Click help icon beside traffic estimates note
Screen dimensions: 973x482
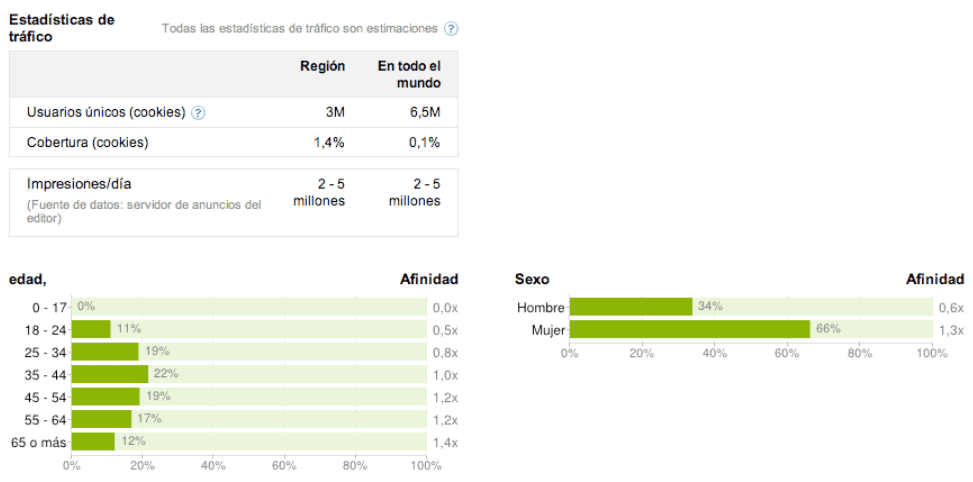(x=451, y=28)
